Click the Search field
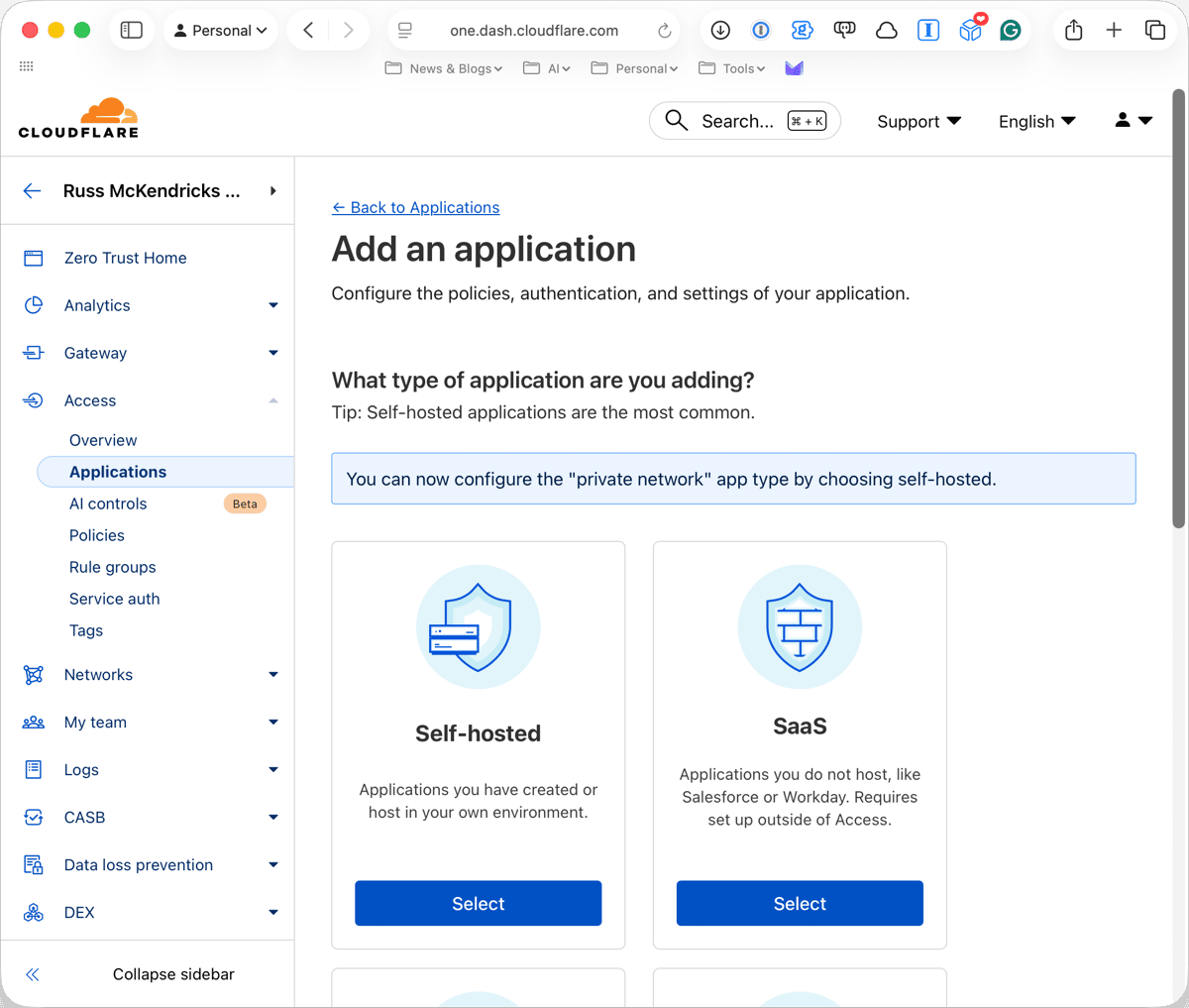Viewport: 1189px width, 1008px height. coord(744,121)
